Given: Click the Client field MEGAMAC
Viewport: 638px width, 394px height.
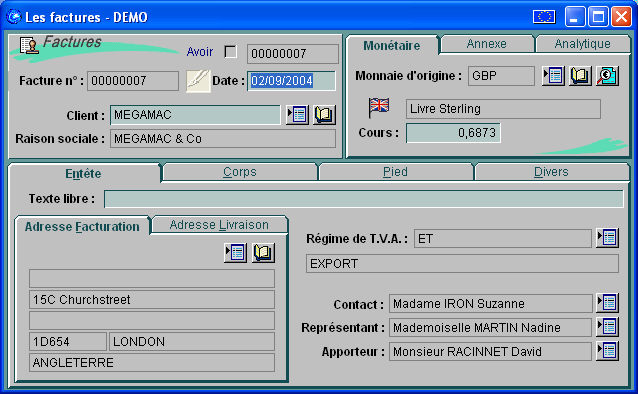Looking at the screenshot, I should [195, 115].
